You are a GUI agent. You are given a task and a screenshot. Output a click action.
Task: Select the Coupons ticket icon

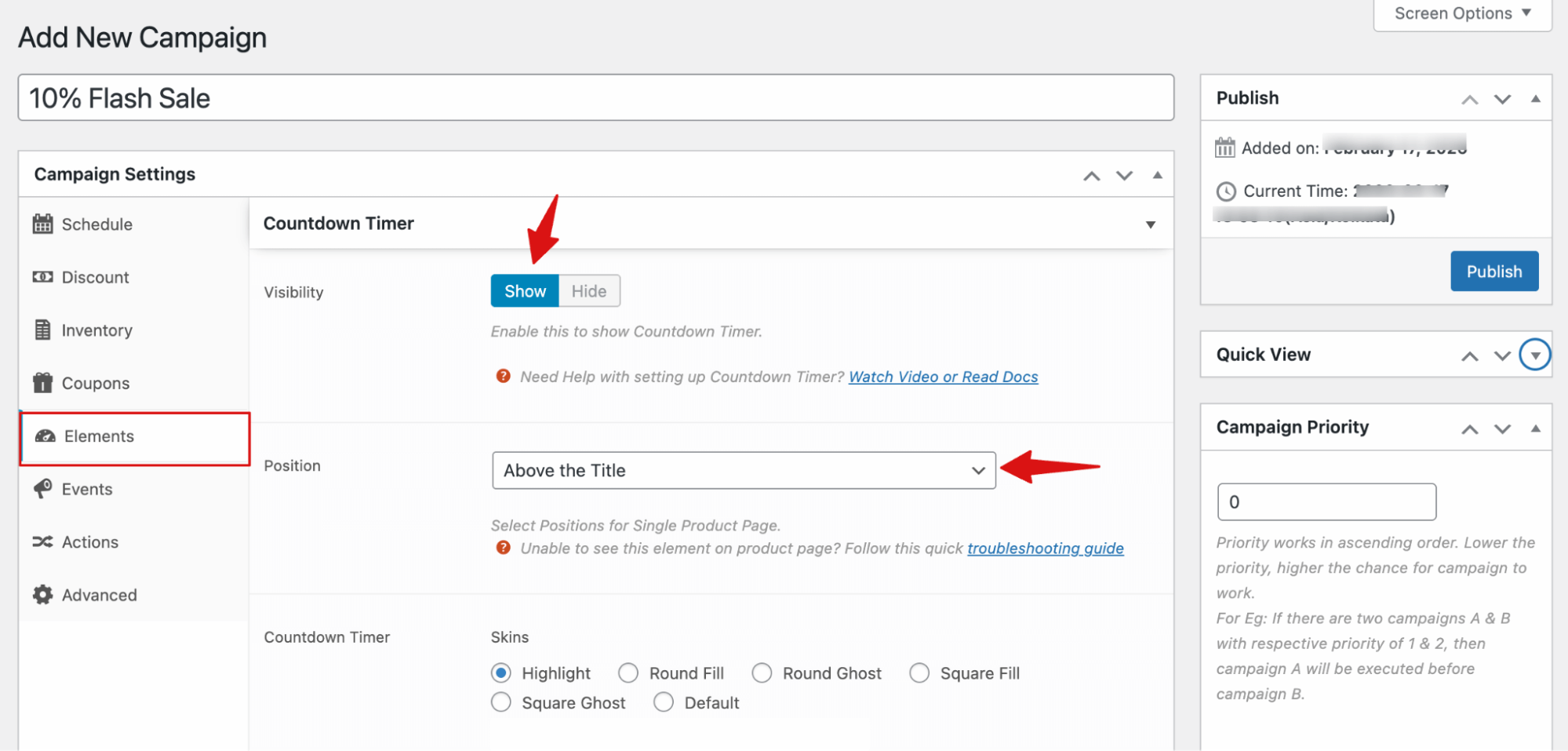(x=43, y=383)
